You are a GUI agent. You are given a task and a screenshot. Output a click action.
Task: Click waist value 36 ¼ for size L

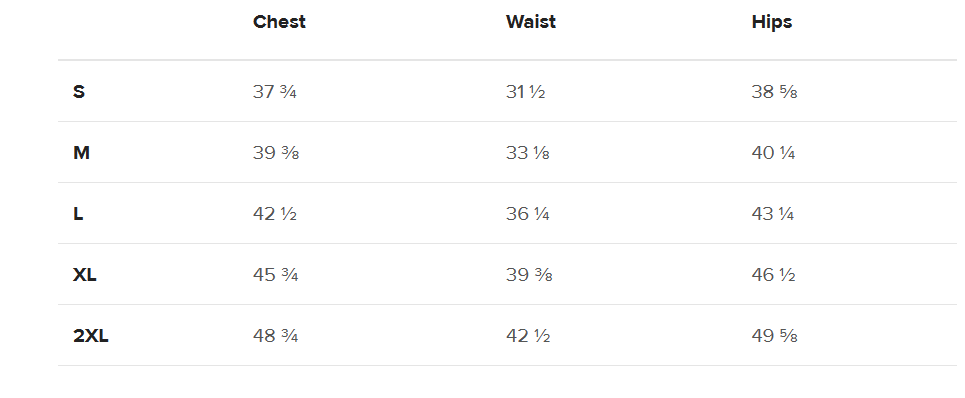pyautogui.click(x=527, y=214)
